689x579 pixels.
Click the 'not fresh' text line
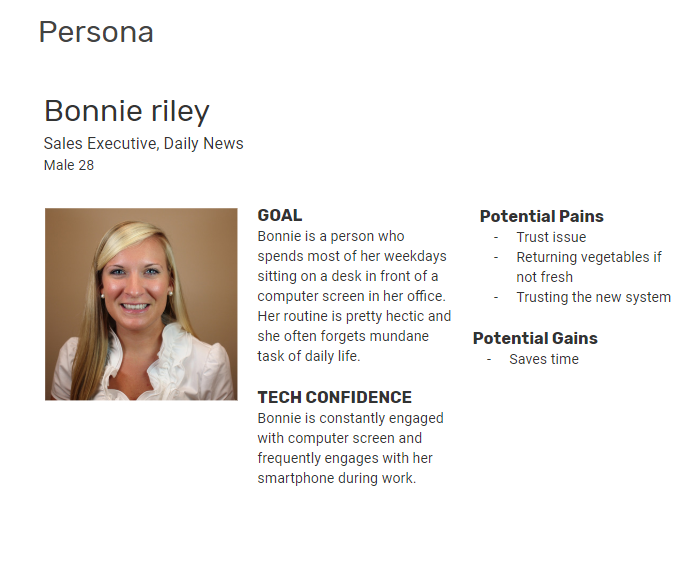pyautogui.click(x=544, y=277)
